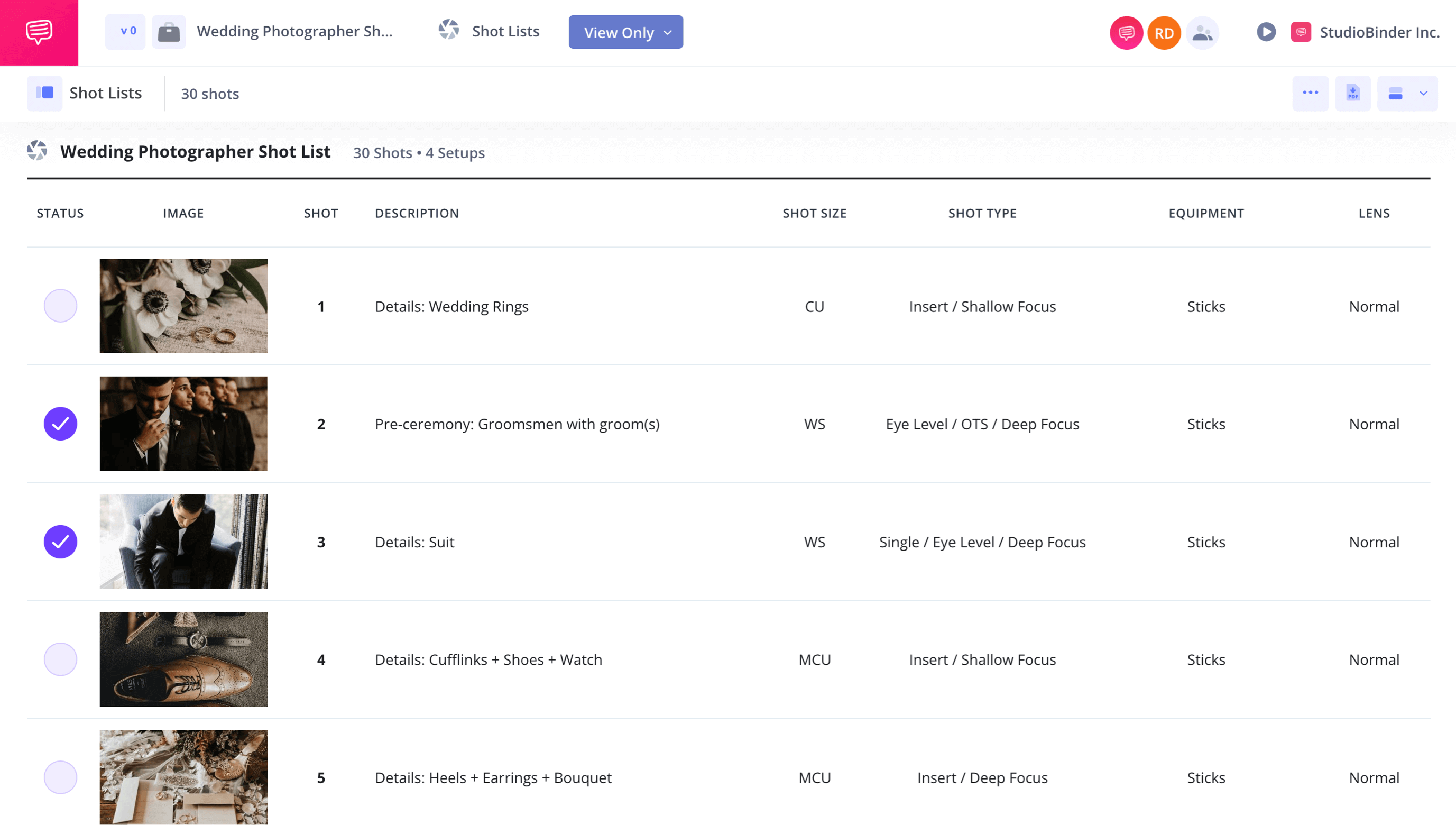The image size is (1456, 834).
Task: Toggle completed status on shot 2
Action: 60,424
